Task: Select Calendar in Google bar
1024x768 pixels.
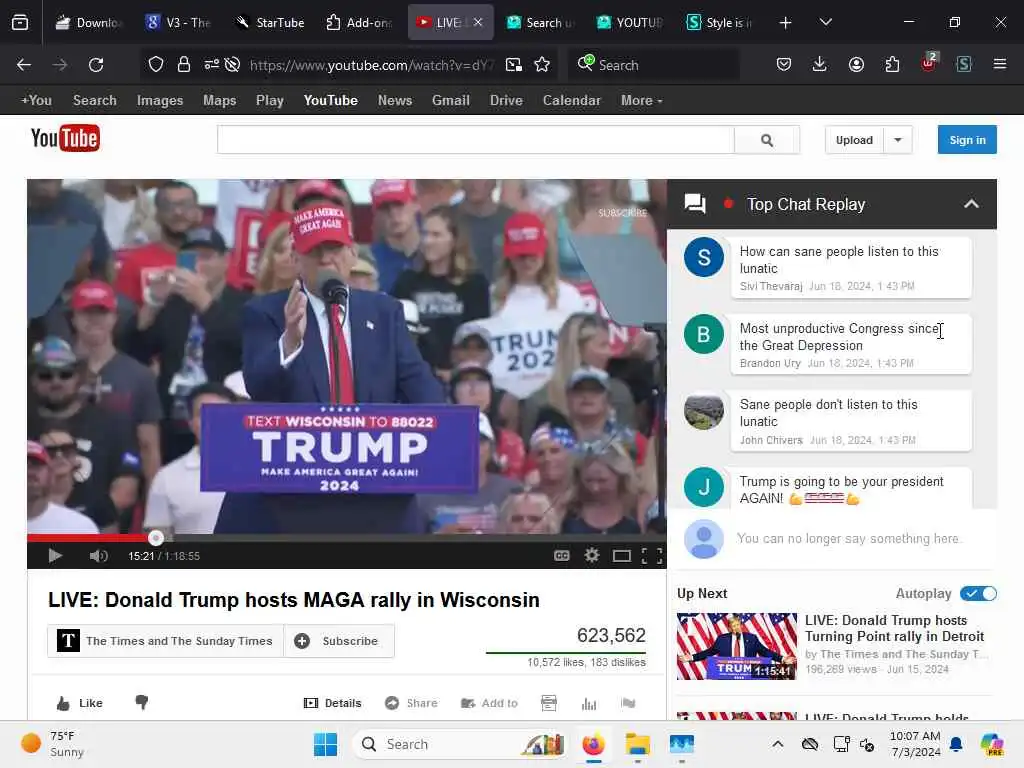Action: pyautogui.click(x=571, y=101)
